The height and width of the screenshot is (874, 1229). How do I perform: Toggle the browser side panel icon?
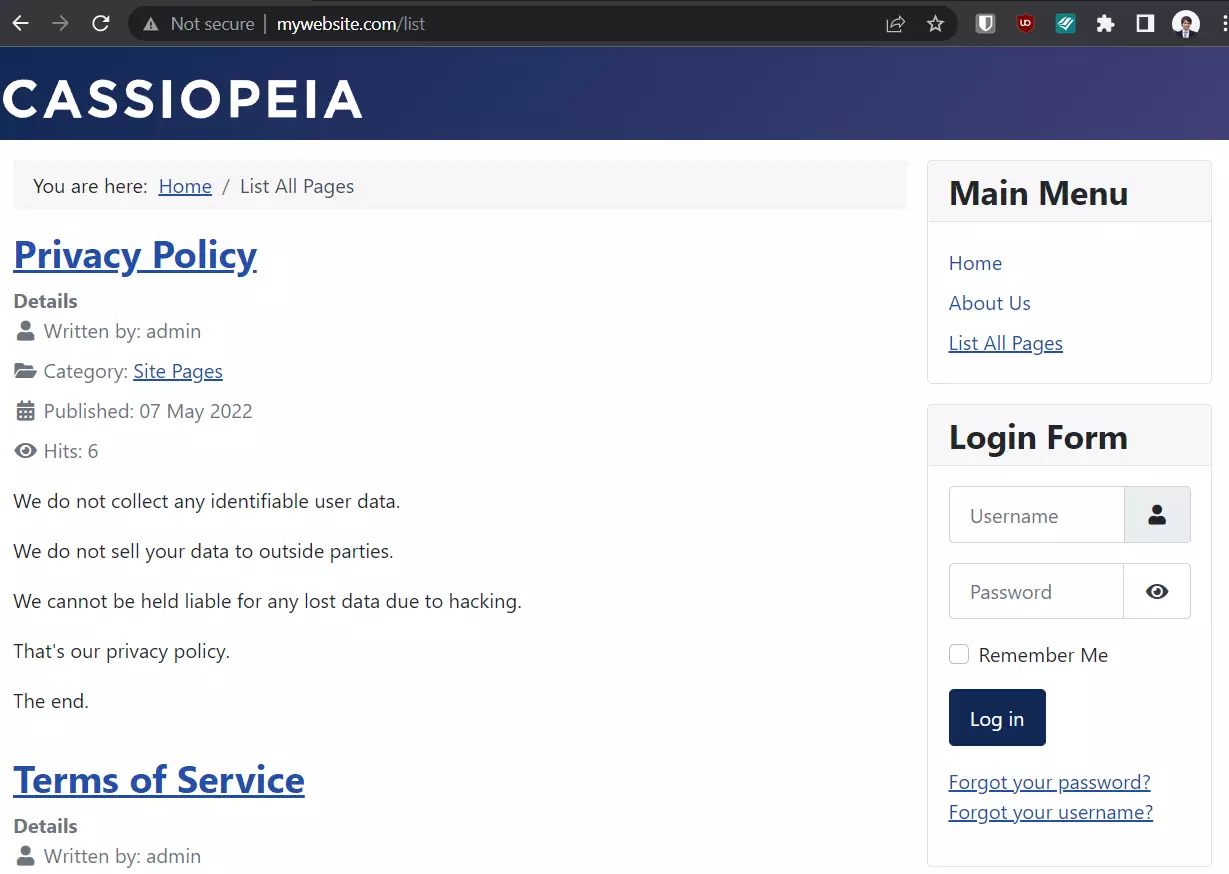1146,24
